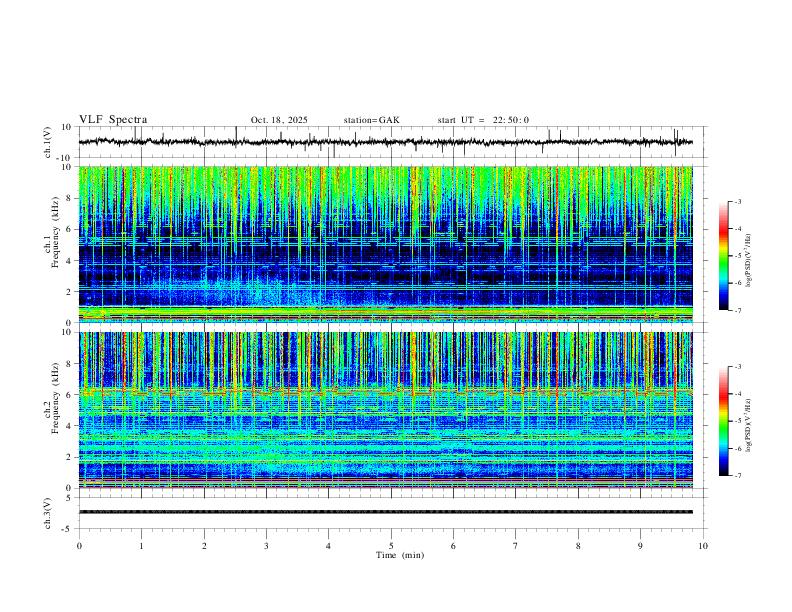The image size is (792, 612).
Task: Click the date text "Oct. 18, 2025"
Action: coord(279,120)
